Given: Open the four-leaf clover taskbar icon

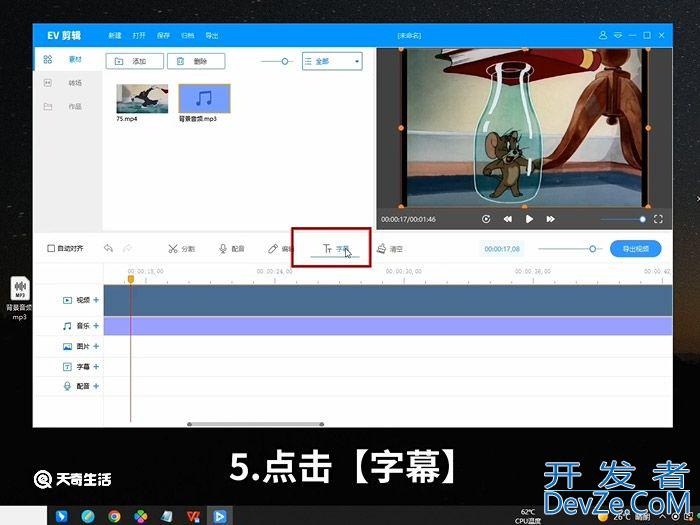Looking at the screenshot, I should tap(141, 517).
